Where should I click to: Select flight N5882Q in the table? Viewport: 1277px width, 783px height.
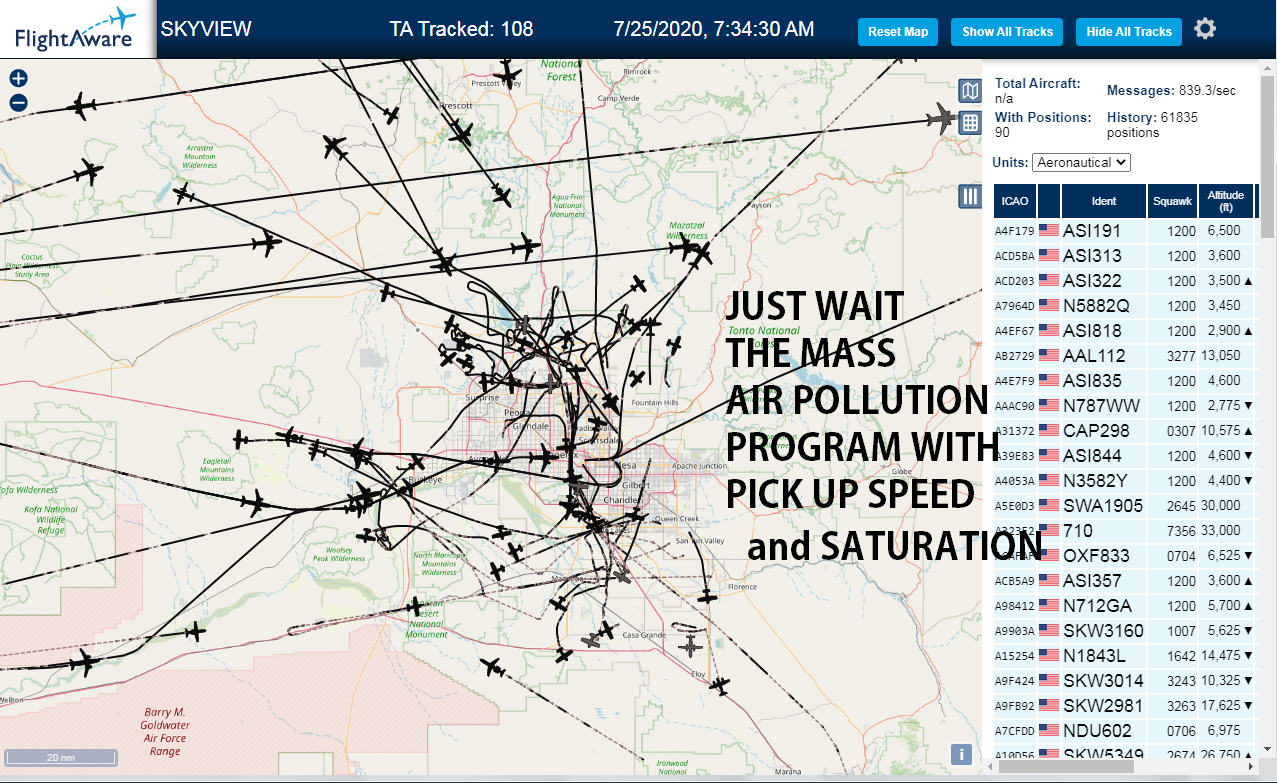[1096, 306]
